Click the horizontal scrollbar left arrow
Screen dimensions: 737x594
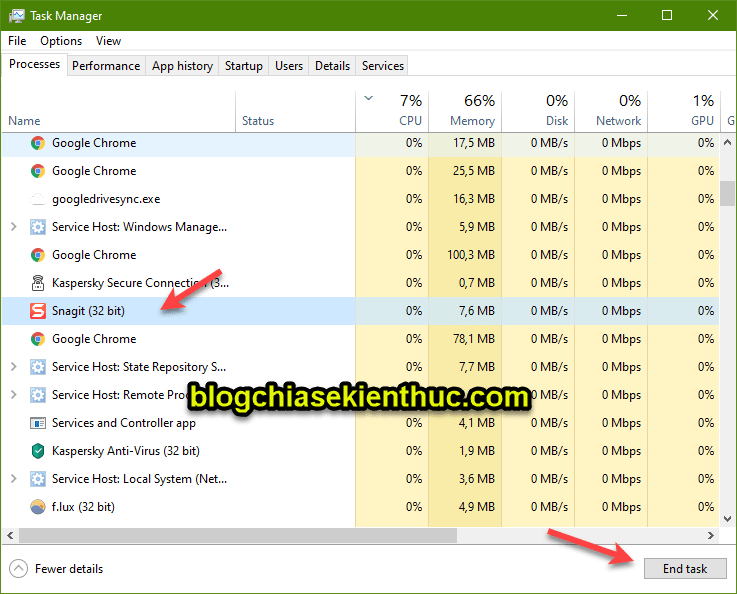(10, 535)
